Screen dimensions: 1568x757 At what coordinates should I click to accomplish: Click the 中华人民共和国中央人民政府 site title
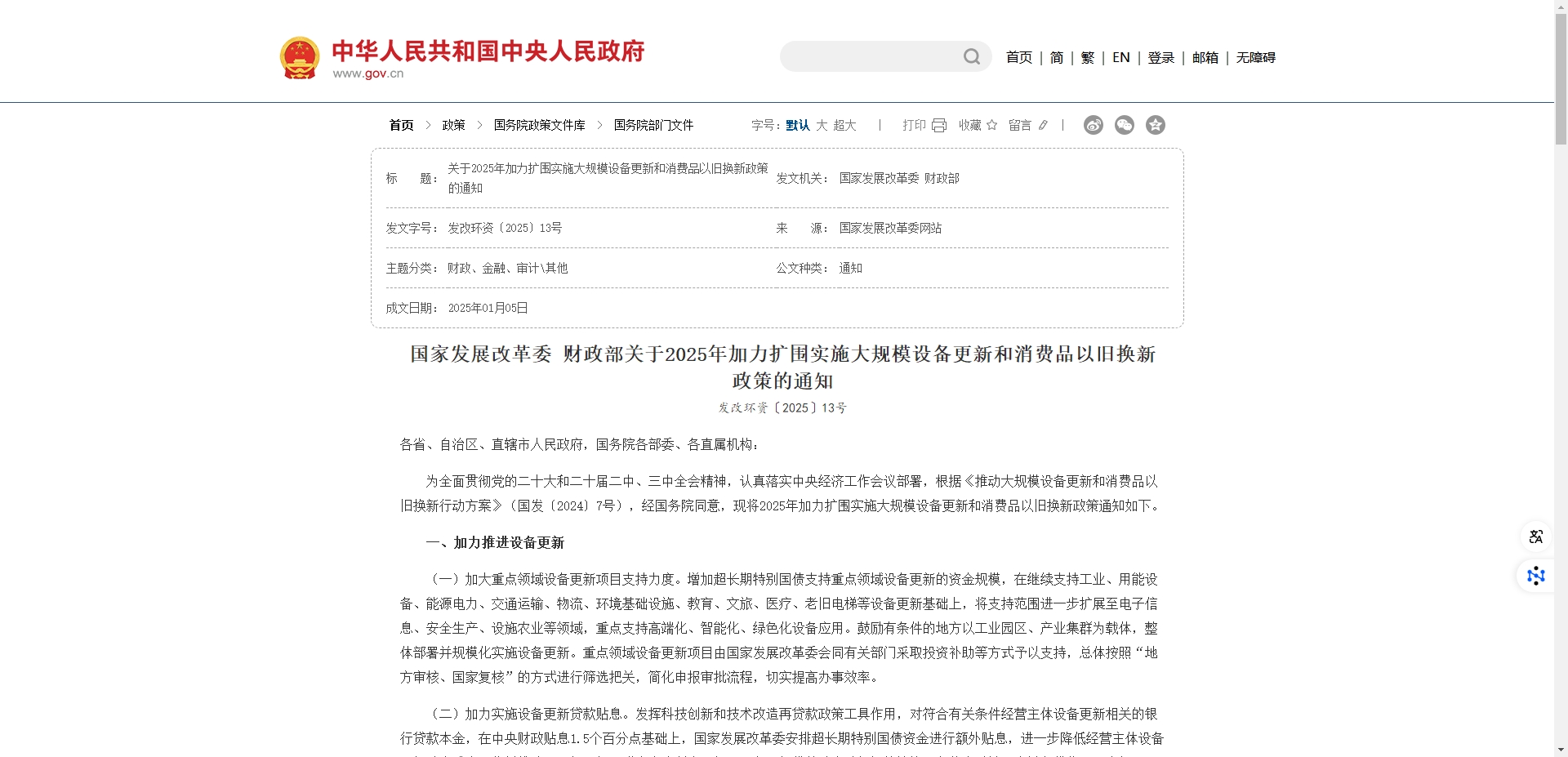(x=488, y=51)
